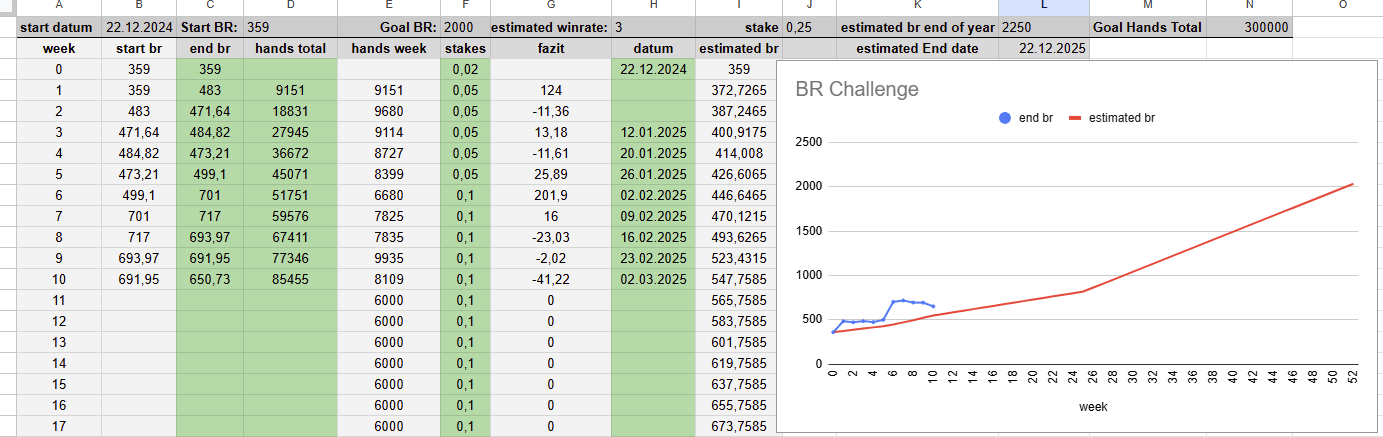Click 'estimated br end of year' cell
Screen dimensions: 1383x437
click(x=917, y=27)
